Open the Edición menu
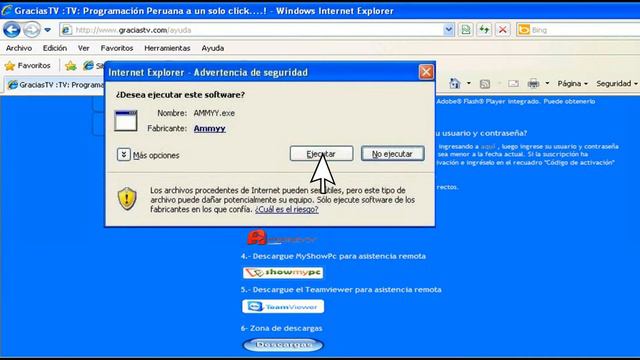The image size is (640, 360). point(55,48)
